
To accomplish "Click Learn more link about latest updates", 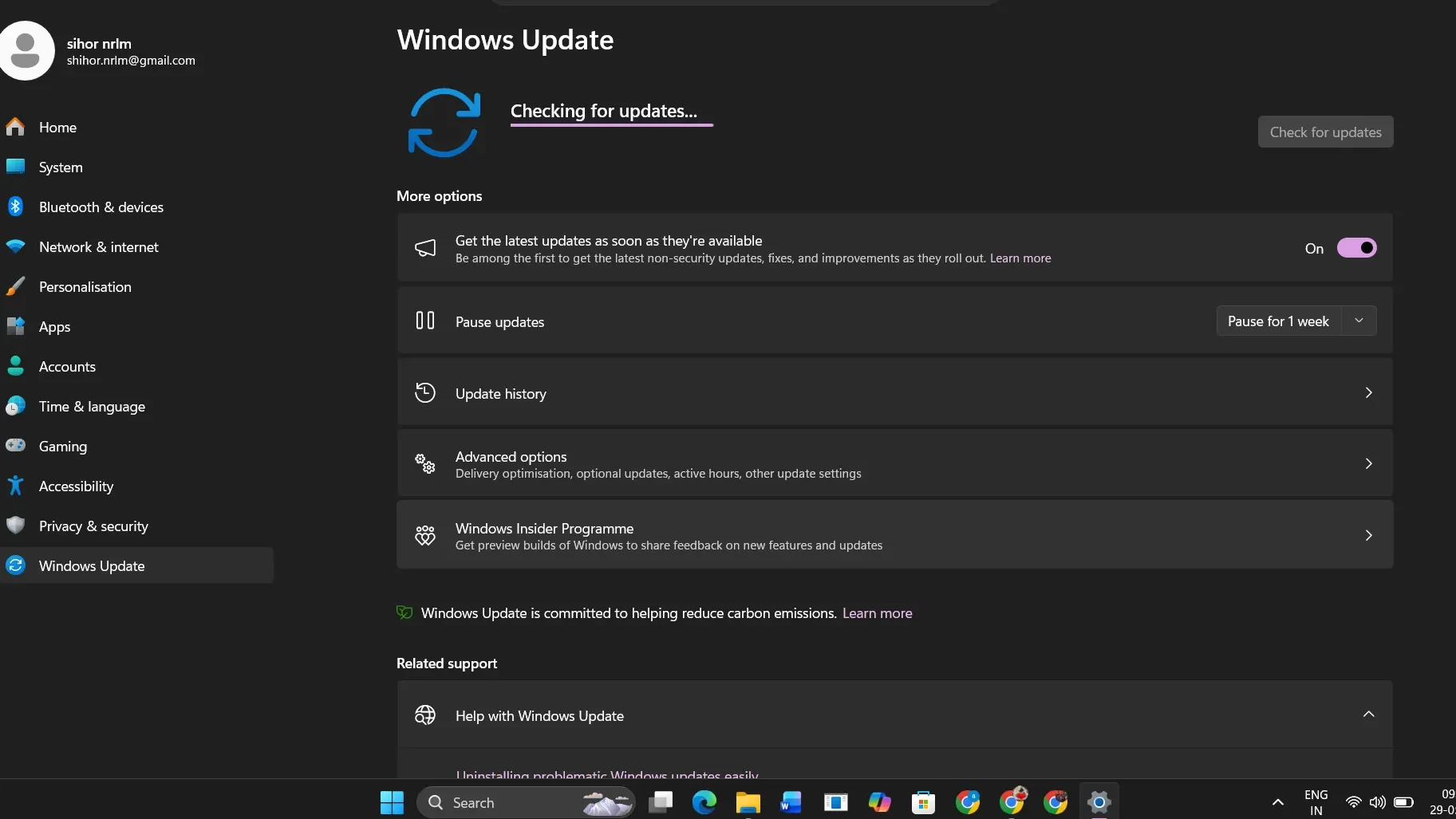I will click(x=1020, y=258).
